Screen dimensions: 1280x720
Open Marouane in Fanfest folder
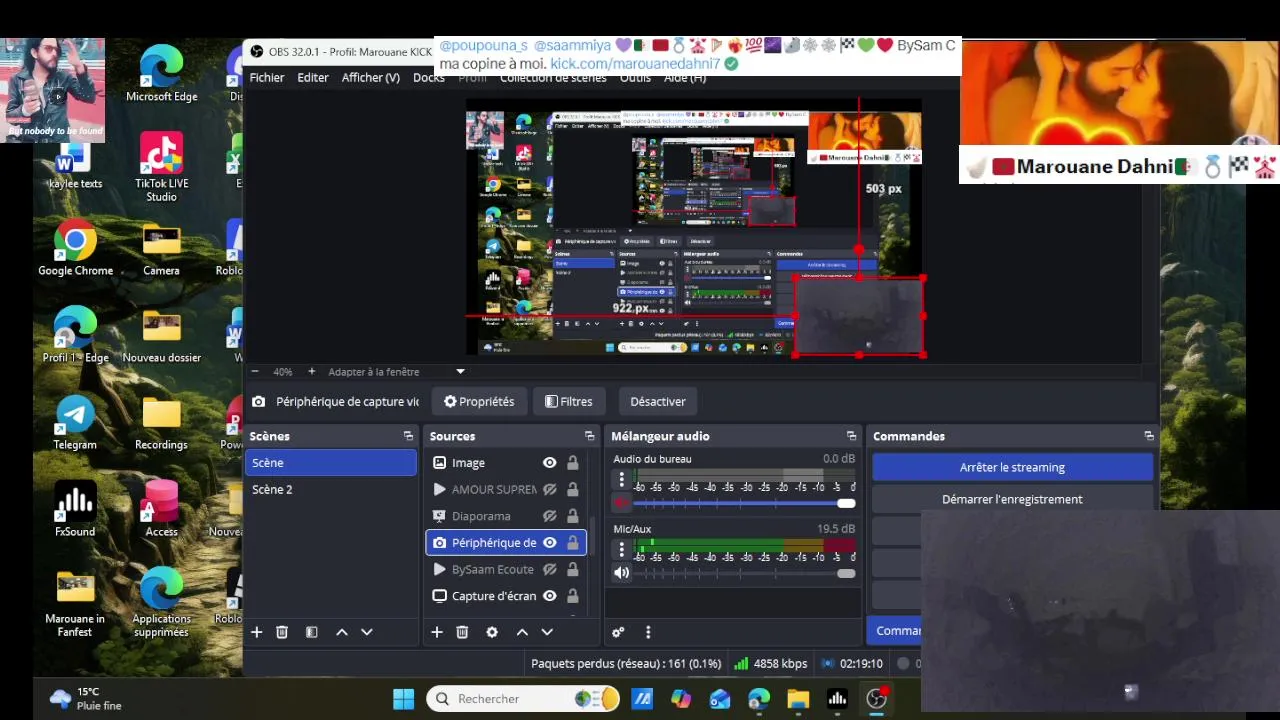pyautogui.click(x=75, y=603)
